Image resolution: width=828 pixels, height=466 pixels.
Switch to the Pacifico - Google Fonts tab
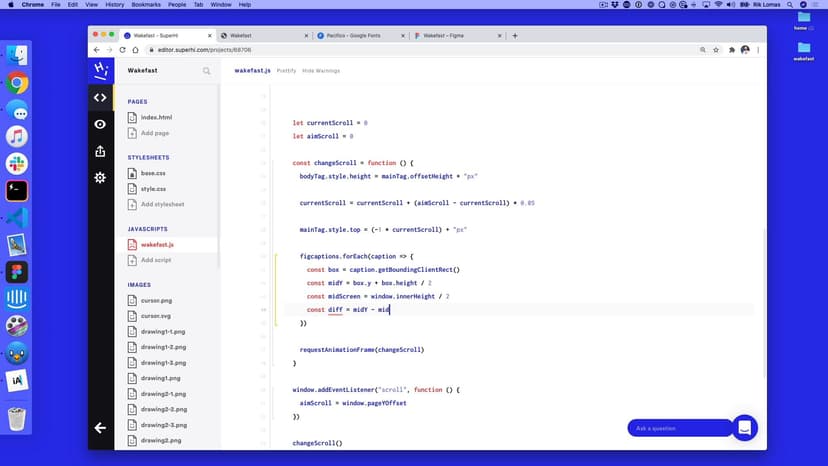click(358, 35)
